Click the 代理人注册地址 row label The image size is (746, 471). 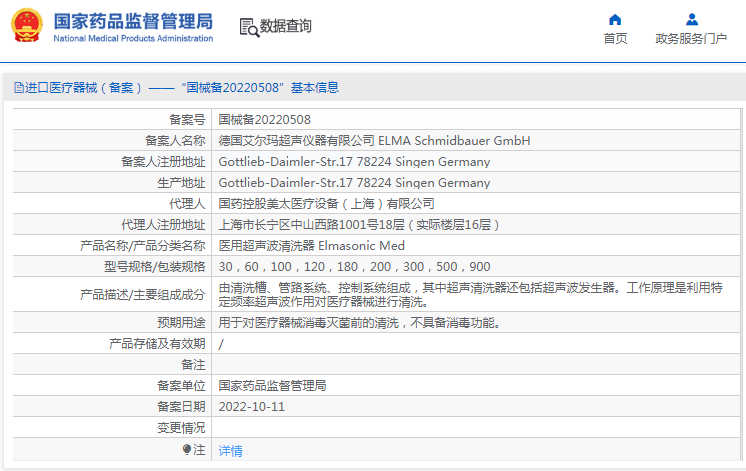pyautogui.click(x=163, y=225)
